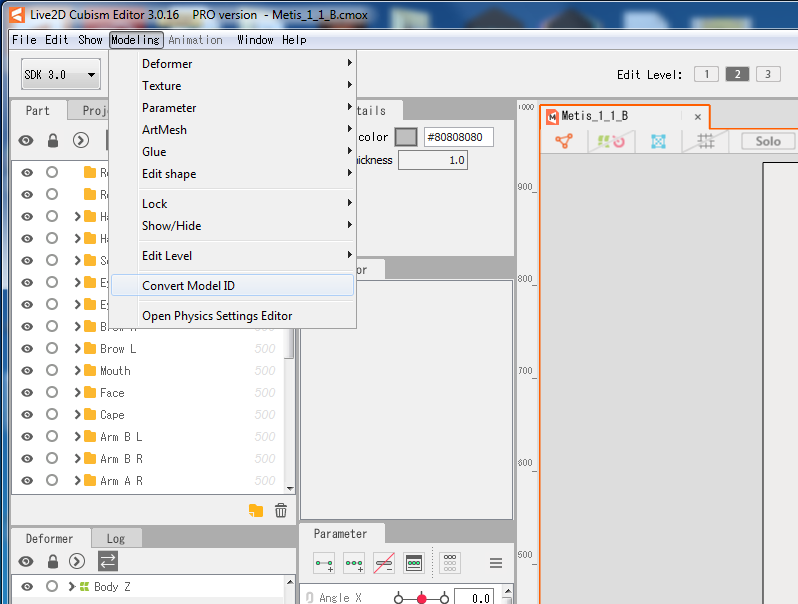Click the Angle X parameter link icon
This screenshot has height=604, width=798.
coord(310,597)
